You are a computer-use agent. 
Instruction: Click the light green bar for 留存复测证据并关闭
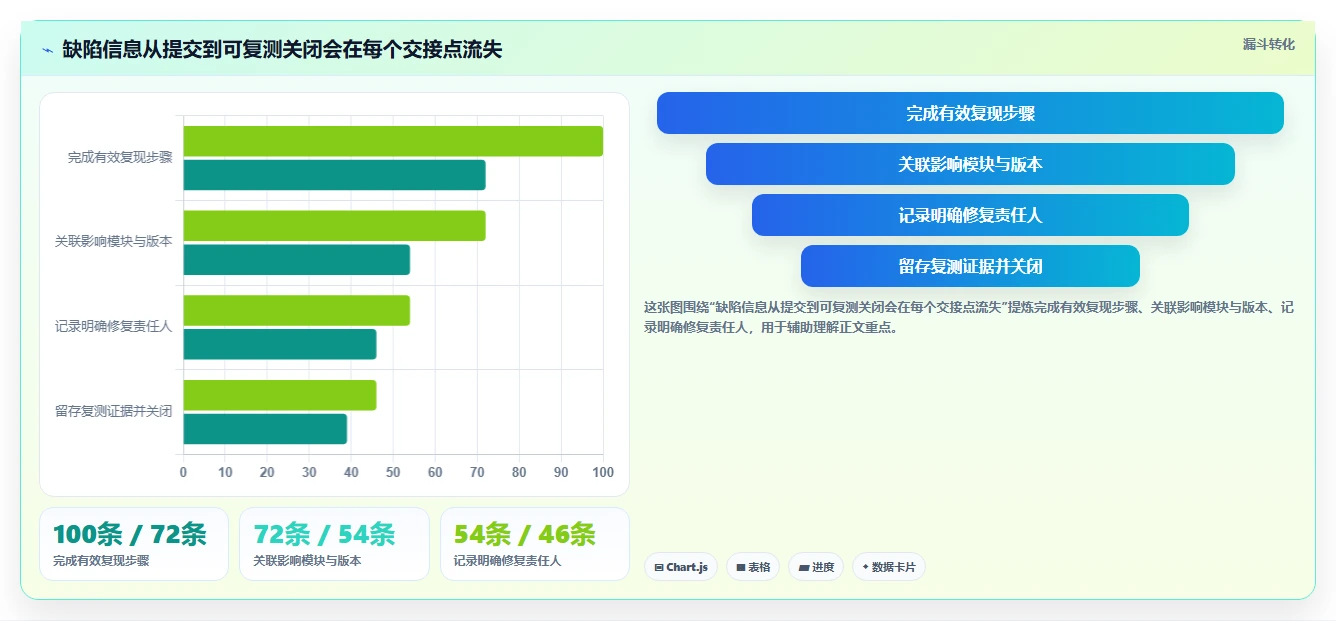click(280, 395)
